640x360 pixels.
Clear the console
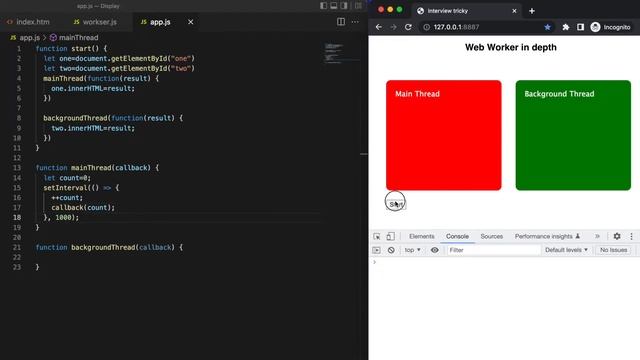point(391,250)
